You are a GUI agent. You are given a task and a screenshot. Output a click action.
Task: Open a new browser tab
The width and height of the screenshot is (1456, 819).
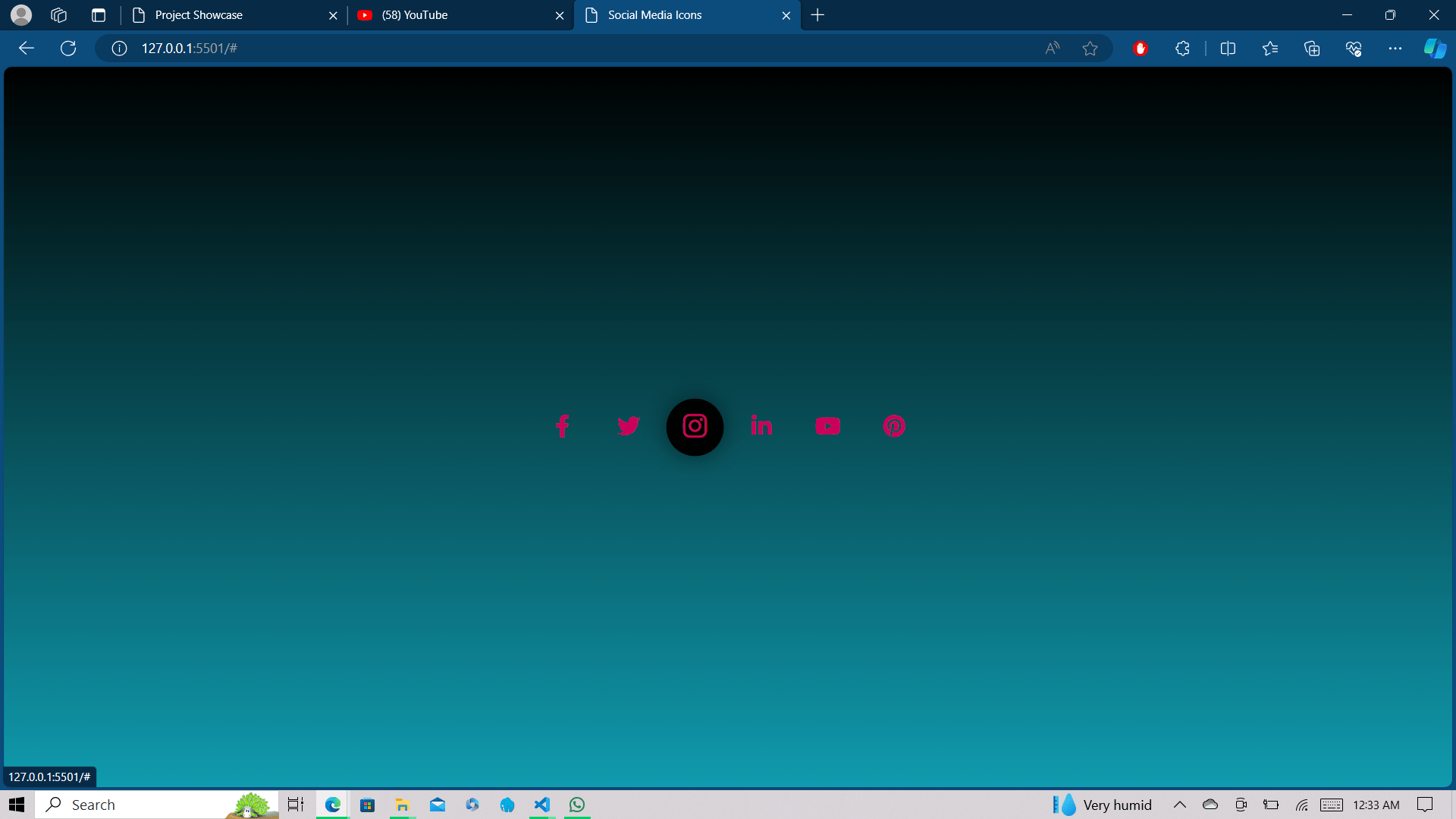tap(817, 15)
